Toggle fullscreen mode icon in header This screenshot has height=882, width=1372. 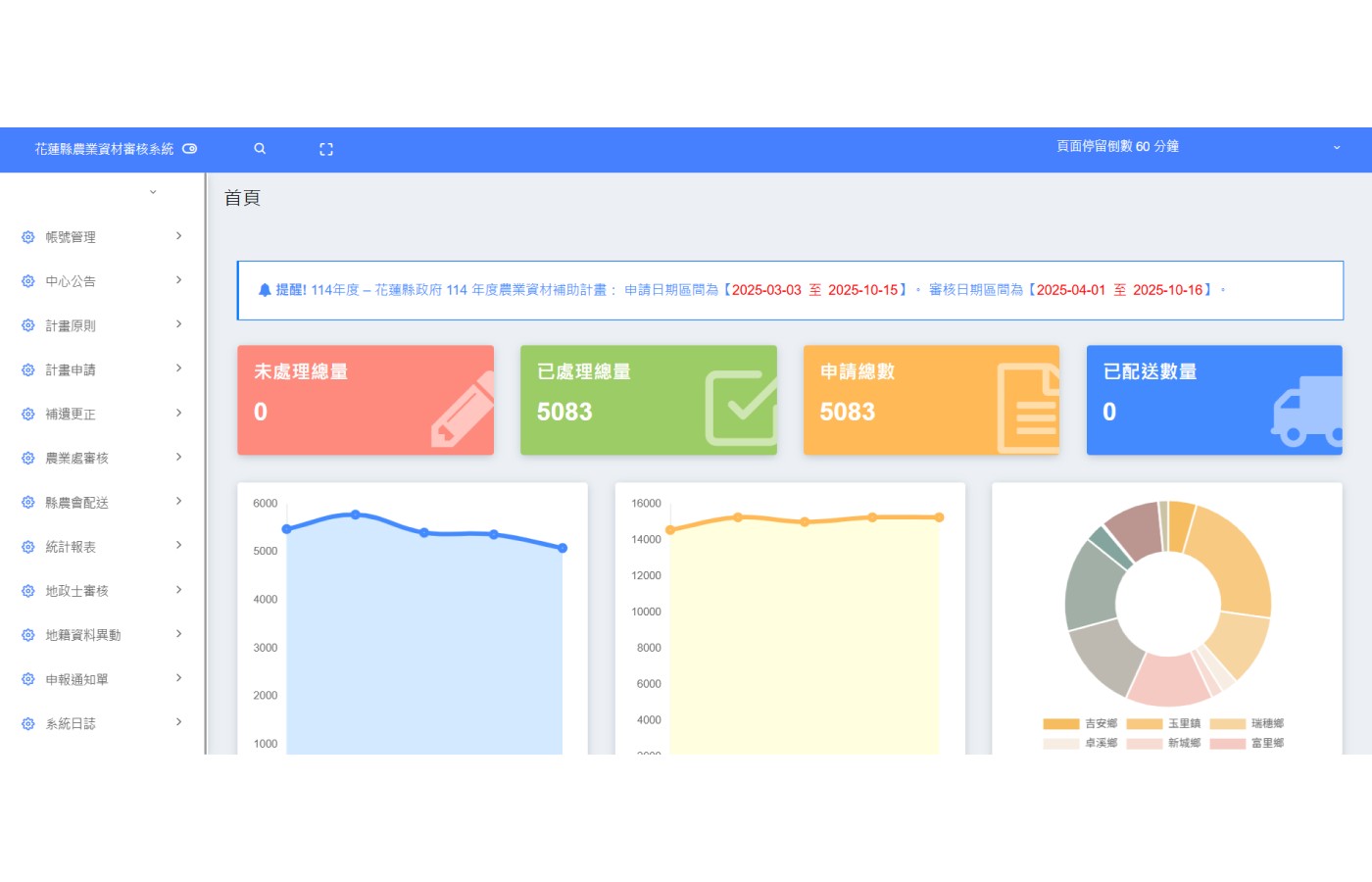point(326,149)
